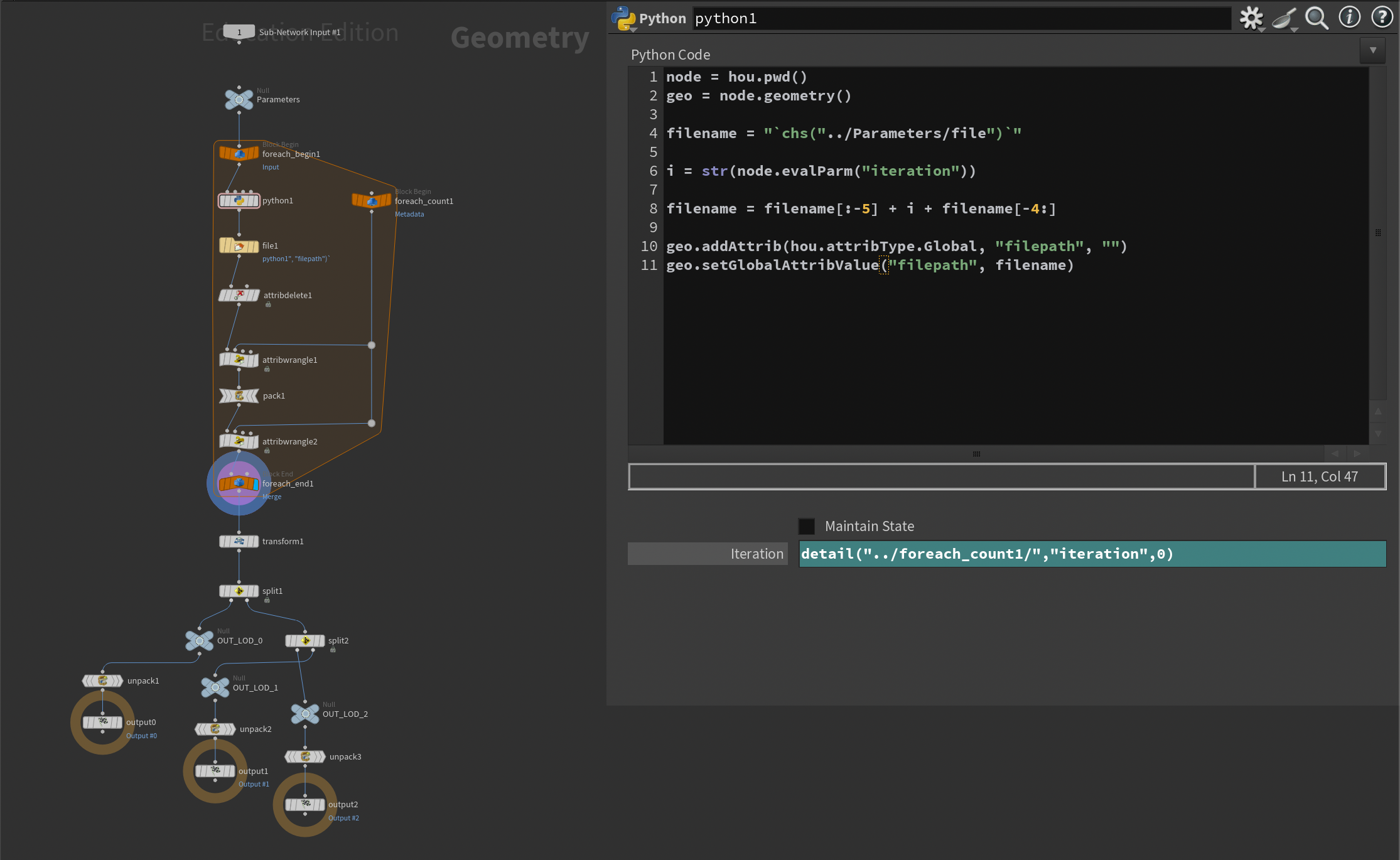Click the python1 node icon
The height and width of the screenshot is (860, 1400).
(x=239, y=201)
